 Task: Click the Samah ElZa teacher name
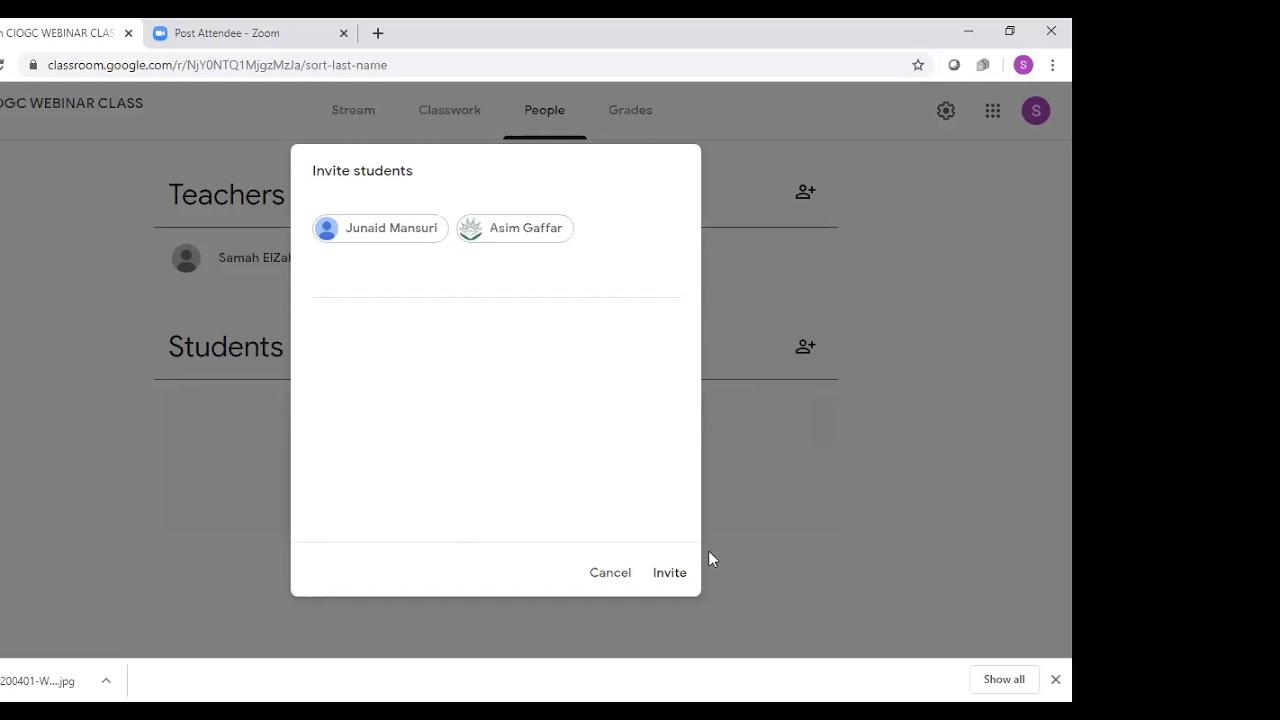pyautogui.click(x=254, y=258)
